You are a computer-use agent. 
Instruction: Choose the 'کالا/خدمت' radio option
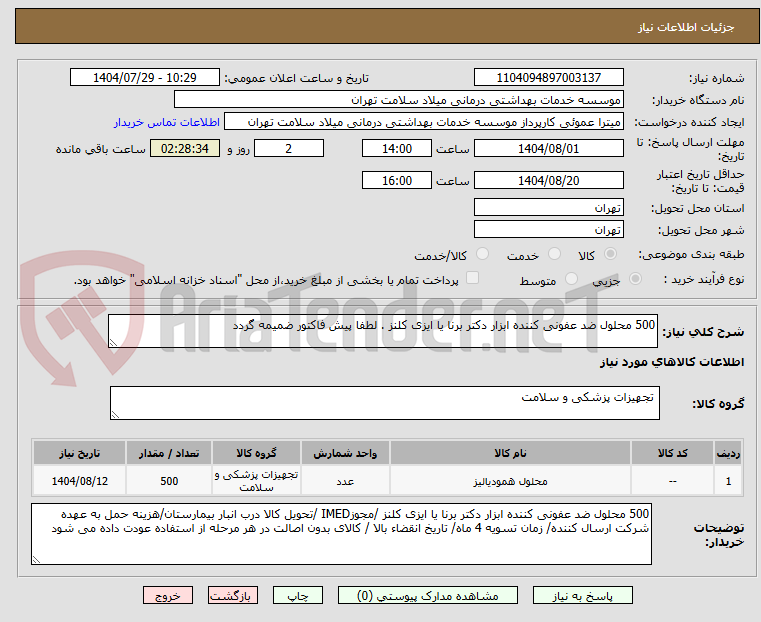tap(482, 255)
